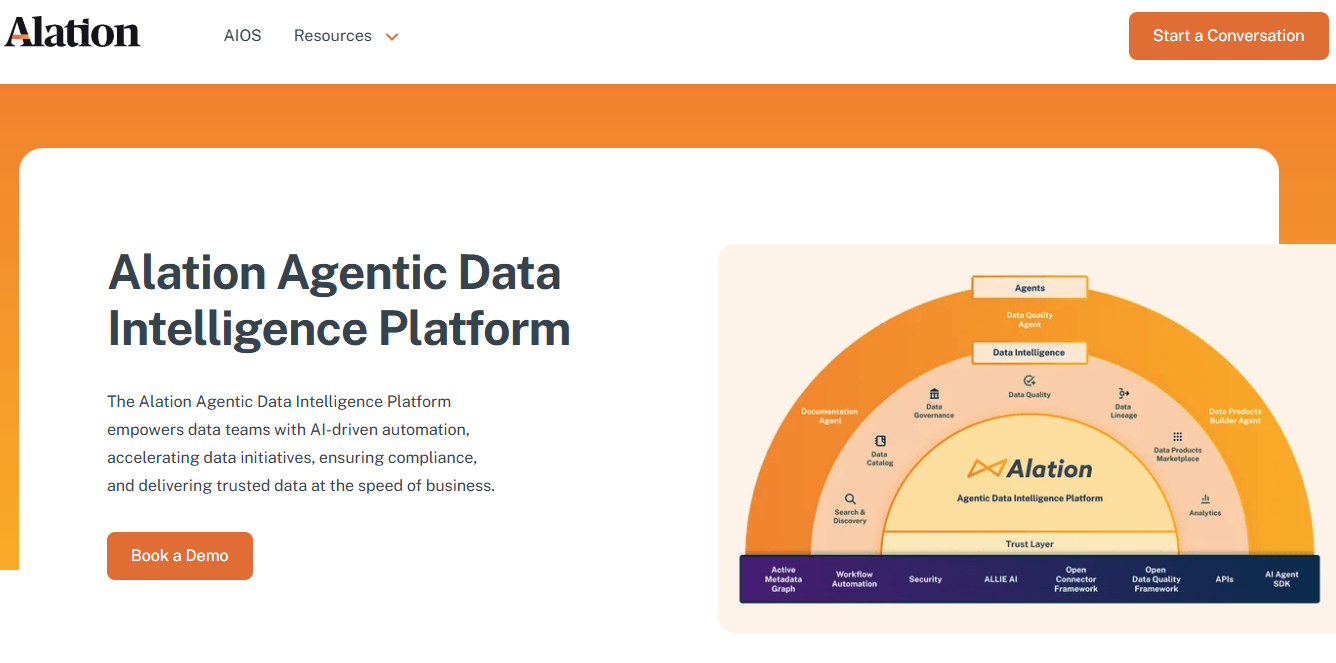The height and width of the screenshot is (663, 1336).
Task: Select the Data Lineage icon in diagram
Action: click(1123, 393)
